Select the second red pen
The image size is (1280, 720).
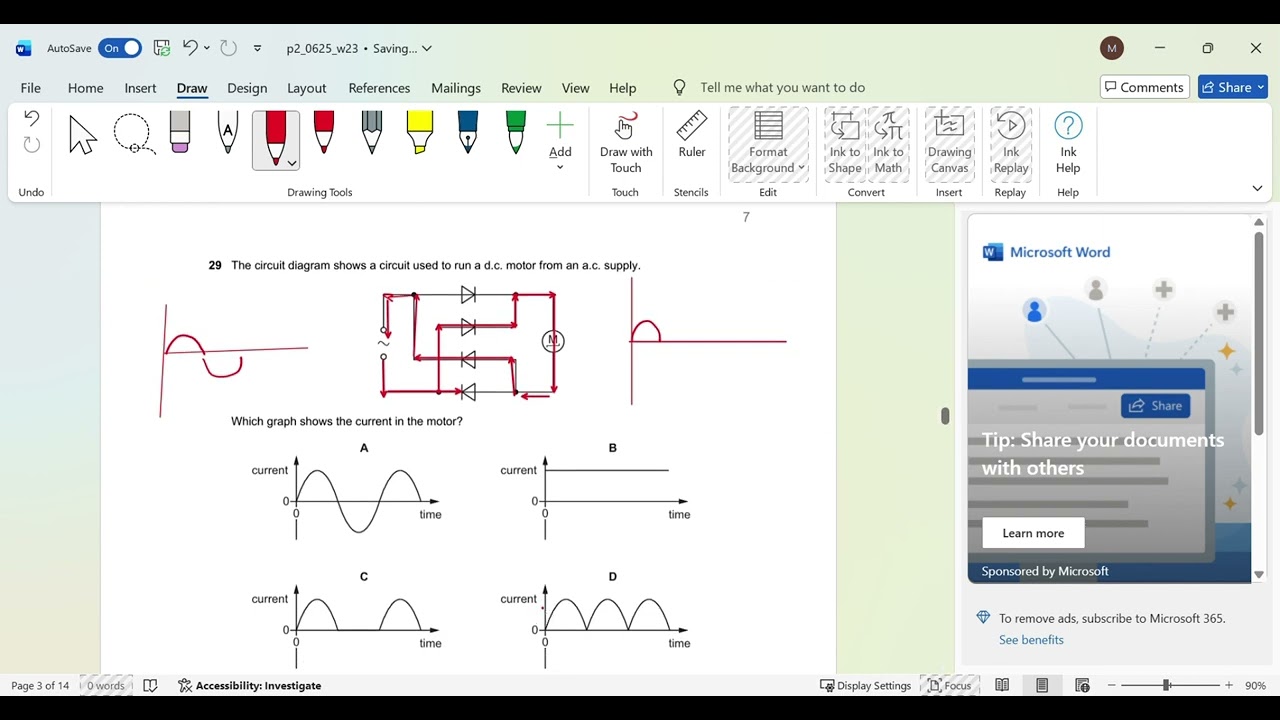[324, 132]
